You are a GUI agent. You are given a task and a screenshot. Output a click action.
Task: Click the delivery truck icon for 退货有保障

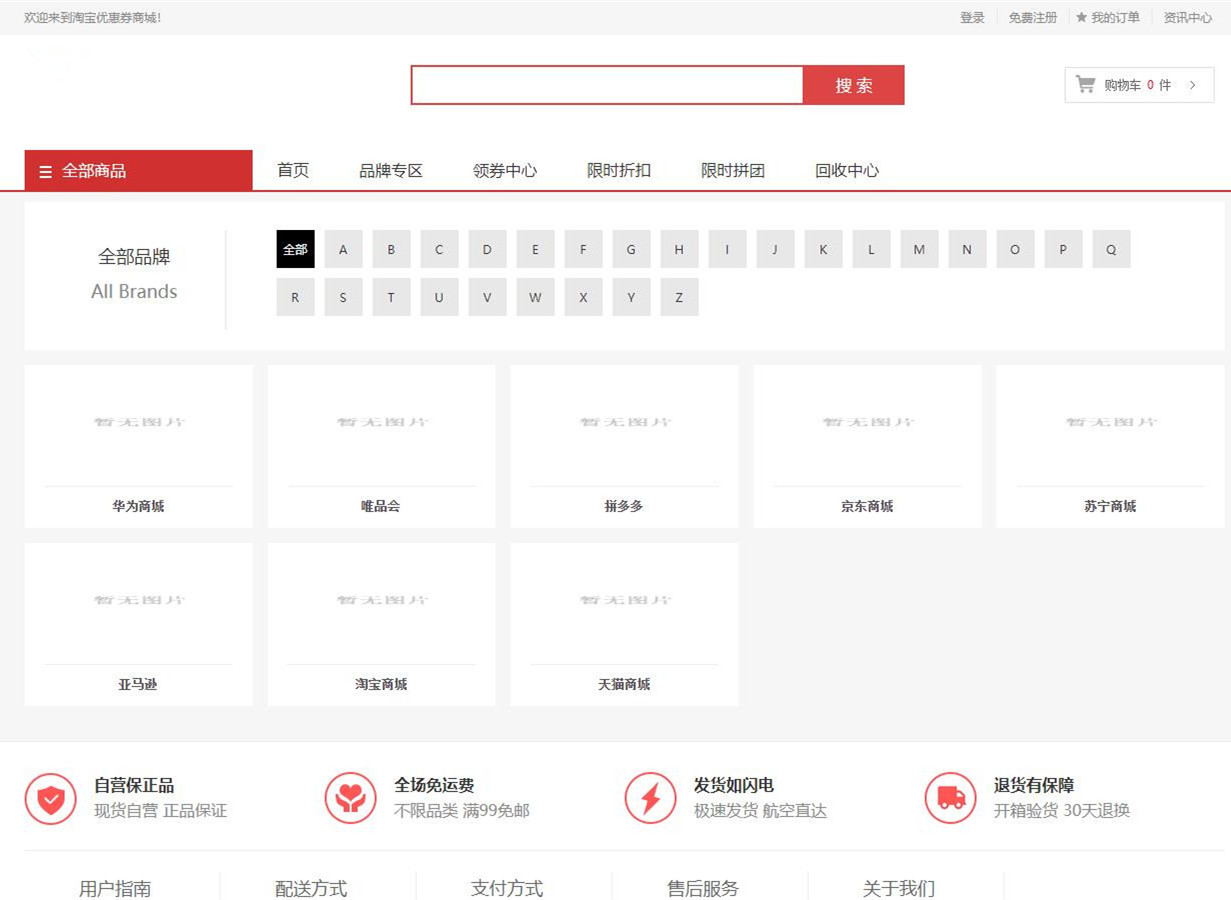(x=950, y=799)
